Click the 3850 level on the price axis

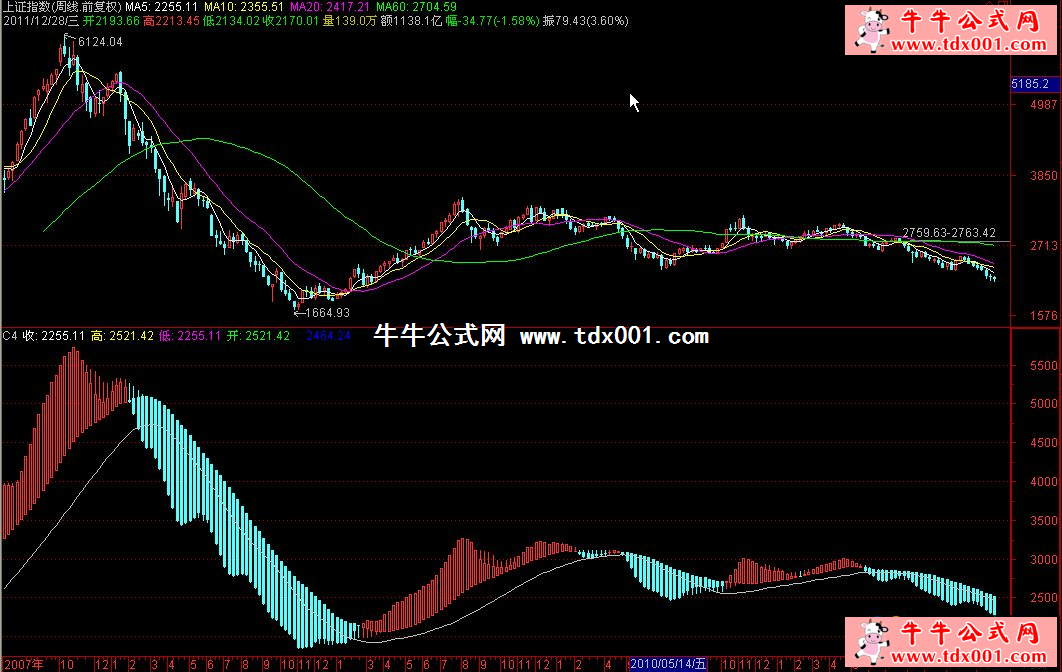click(1042, 174)
